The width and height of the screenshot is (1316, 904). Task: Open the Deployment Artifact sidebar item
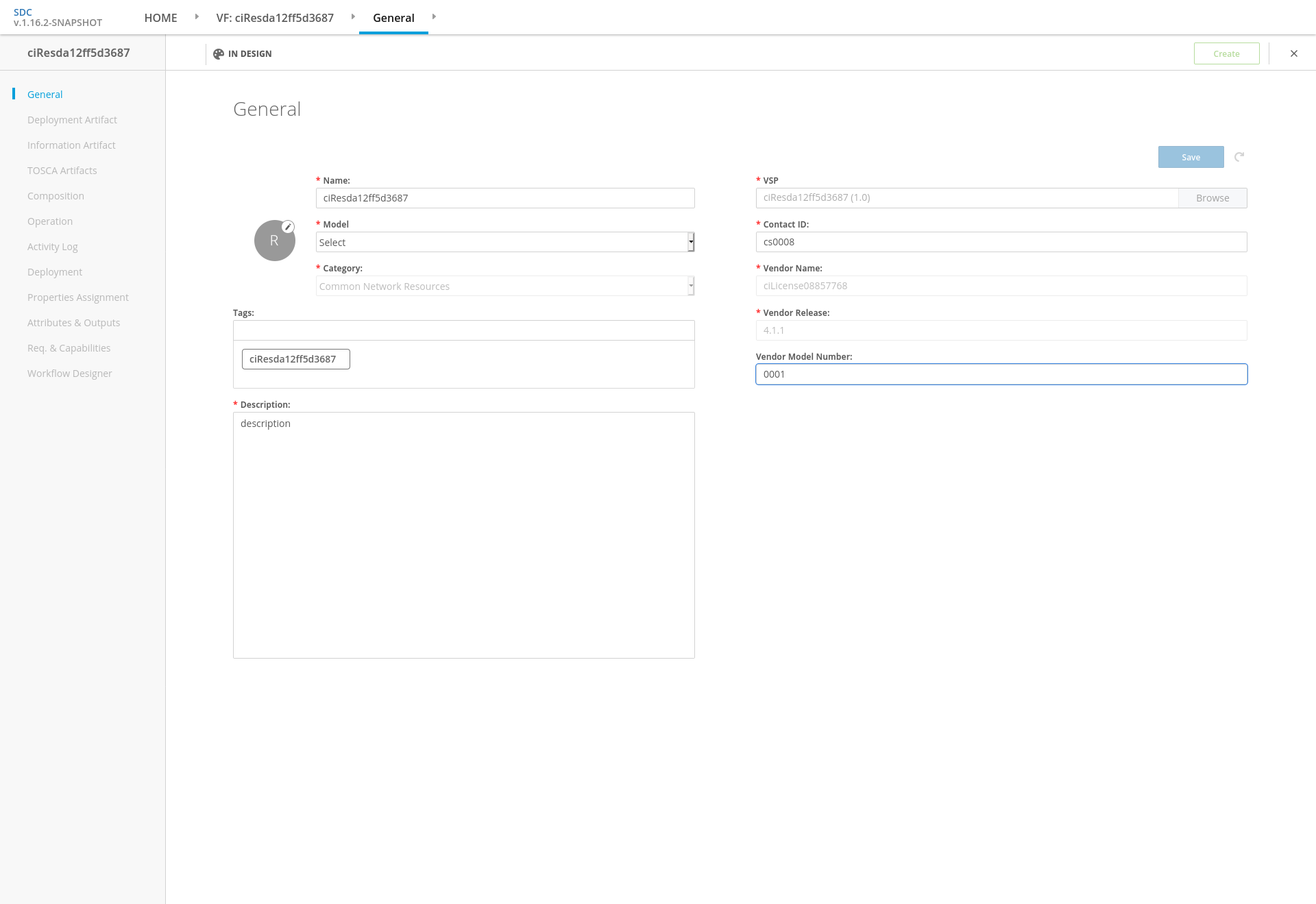point(72,120)
